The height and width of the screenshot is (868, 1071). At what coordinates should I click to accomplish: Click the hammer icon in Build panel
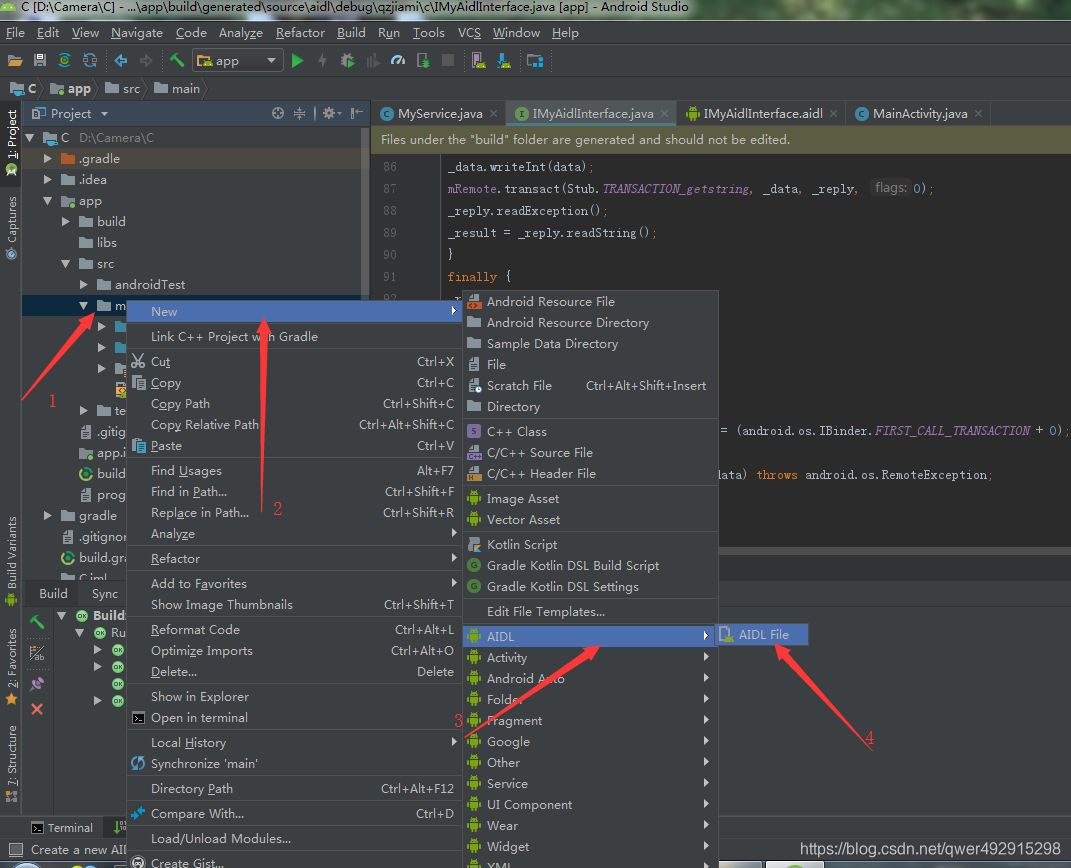coord(37,621)
